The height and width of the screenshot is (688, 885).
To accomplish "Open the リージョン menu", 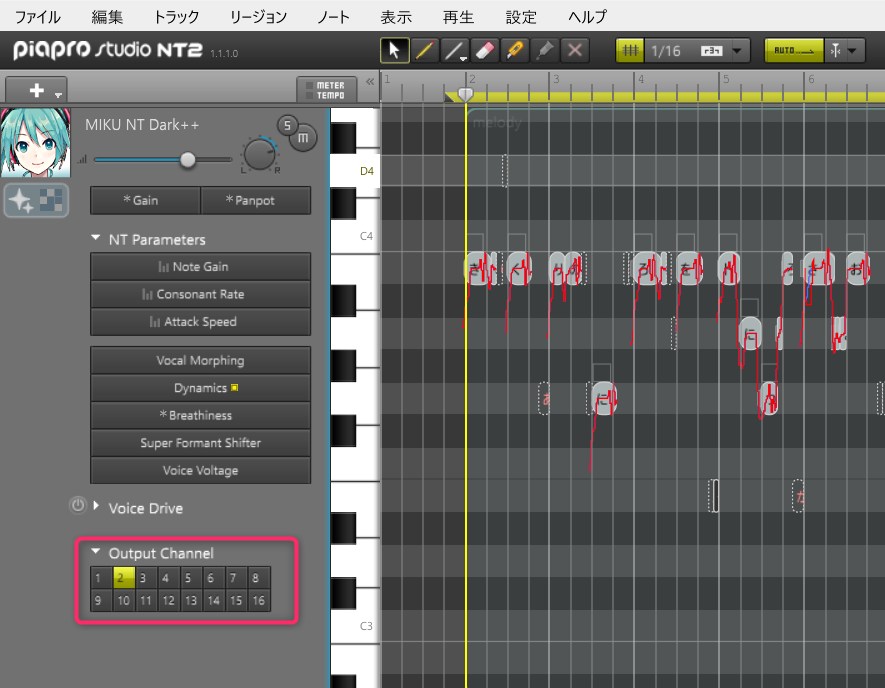I will pos(258,17).
